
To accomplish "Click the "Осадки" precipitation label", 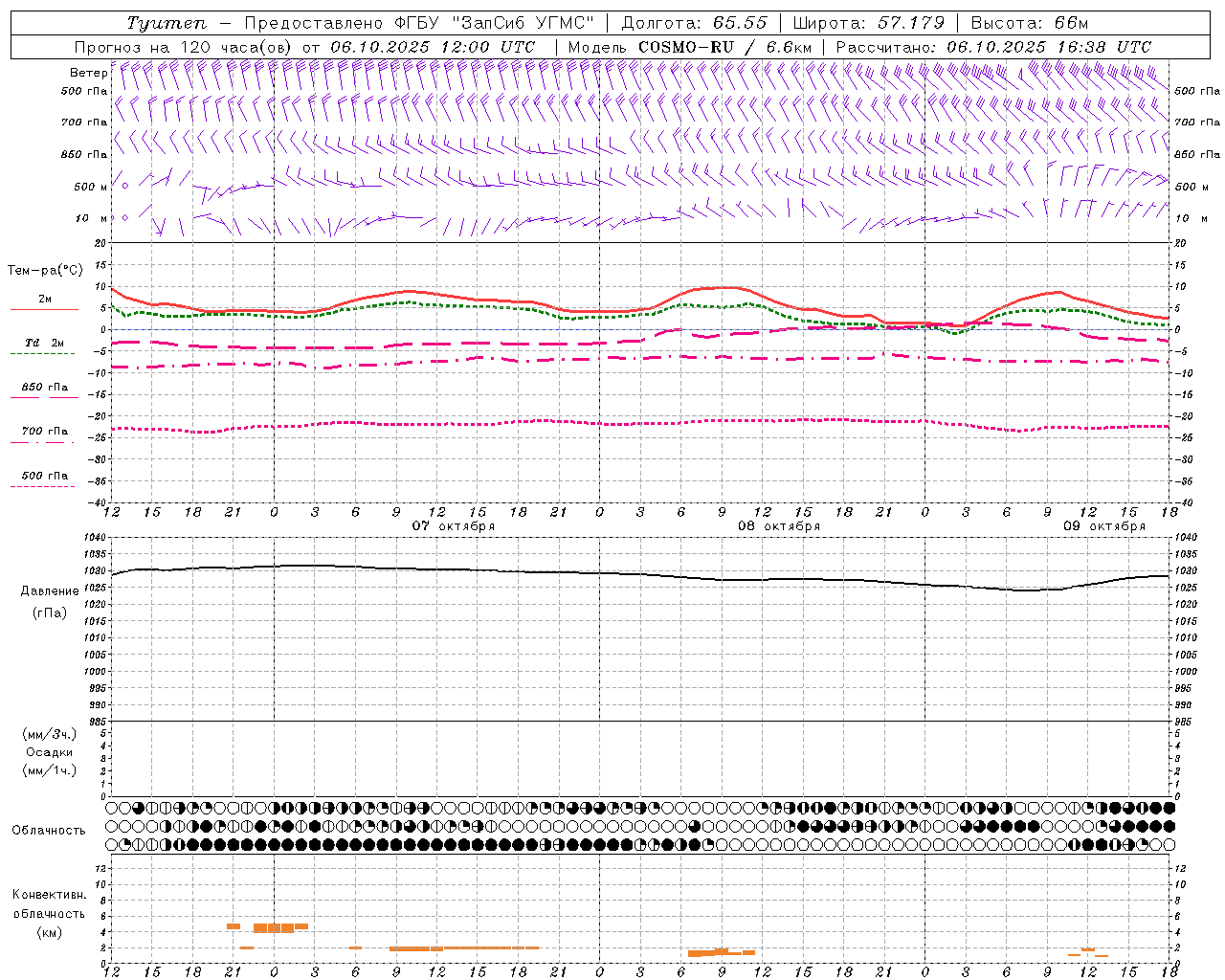I will 50,752.
